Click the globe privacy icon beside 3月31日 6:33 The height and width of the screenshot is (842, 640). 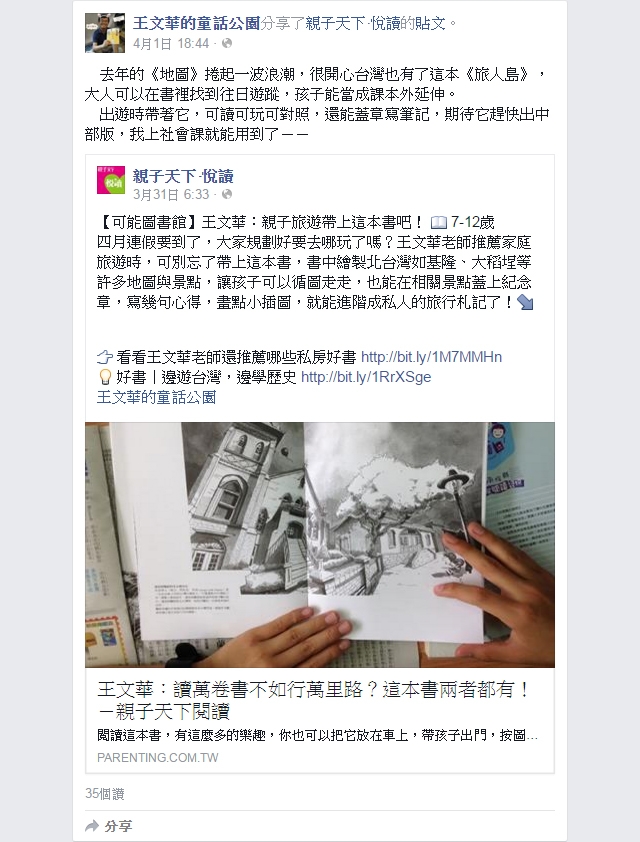pyautogui.click(x=227, y=194)
